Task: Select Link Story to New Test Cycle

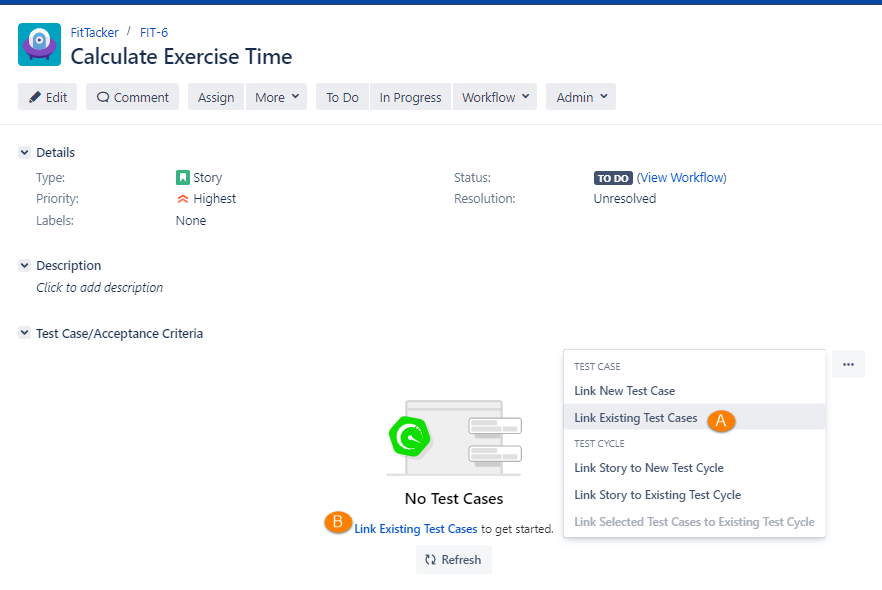Action: 648,468
